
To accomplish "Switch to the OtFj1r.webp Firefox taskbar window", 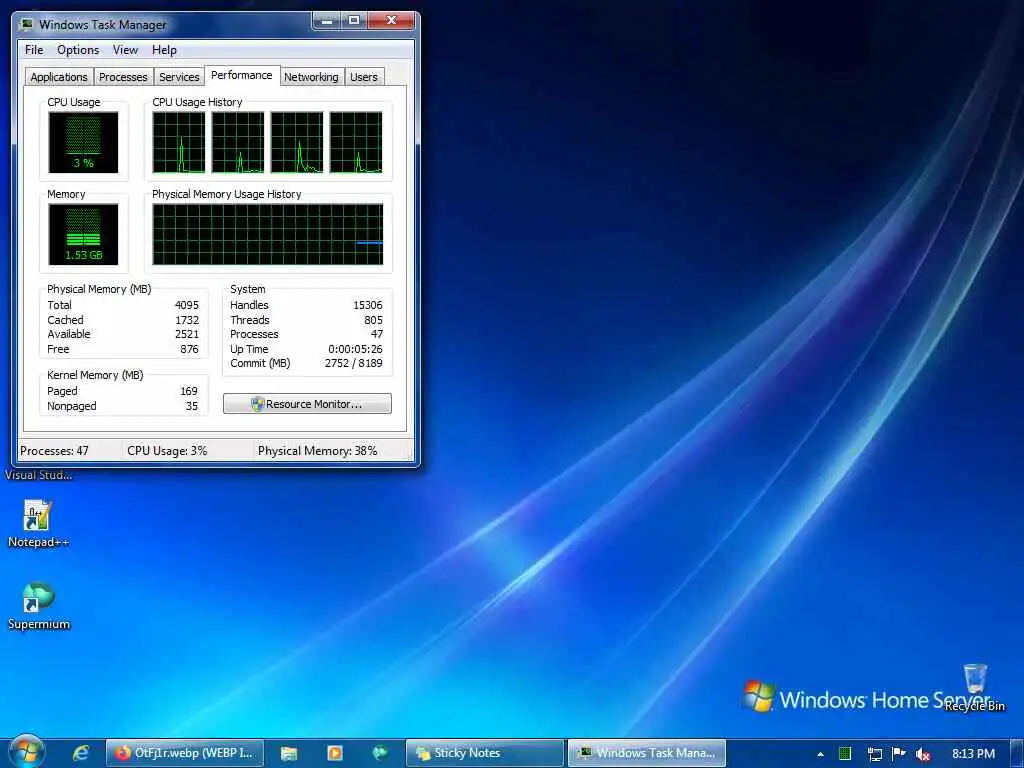I will 185,753.
